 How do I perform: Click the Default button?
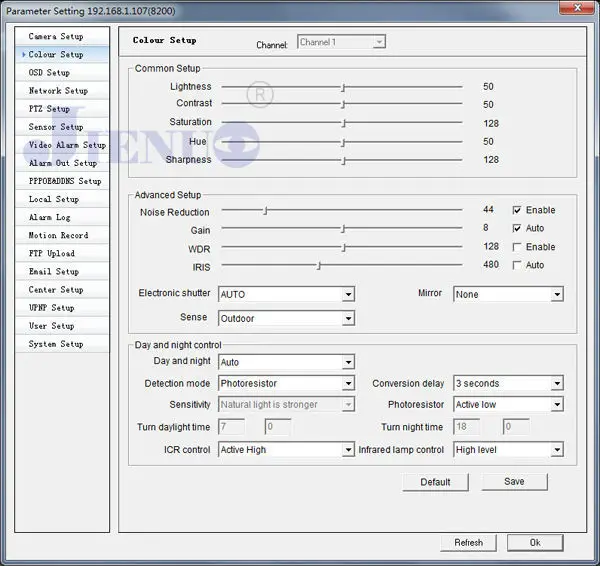pos(435,482)
